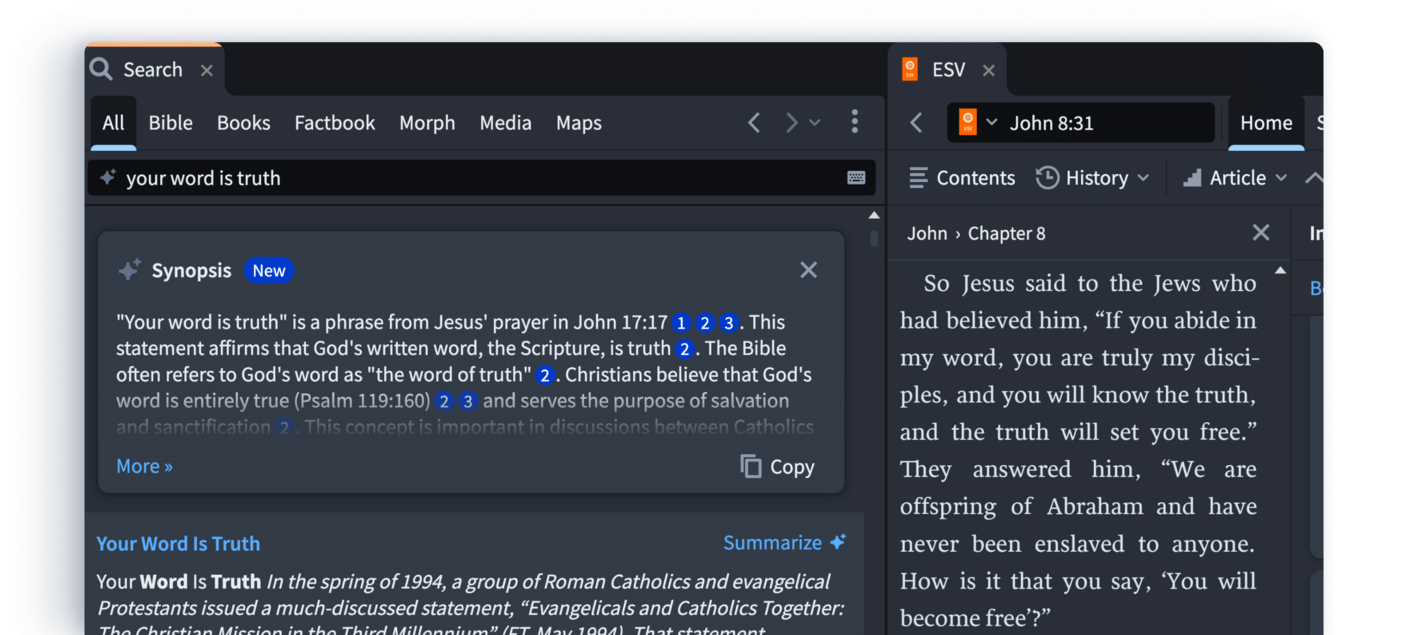The height and width of the screenshot is (635, 1408).
Task: Open the History dropdown chevron
Action: tap(1146, 177)
